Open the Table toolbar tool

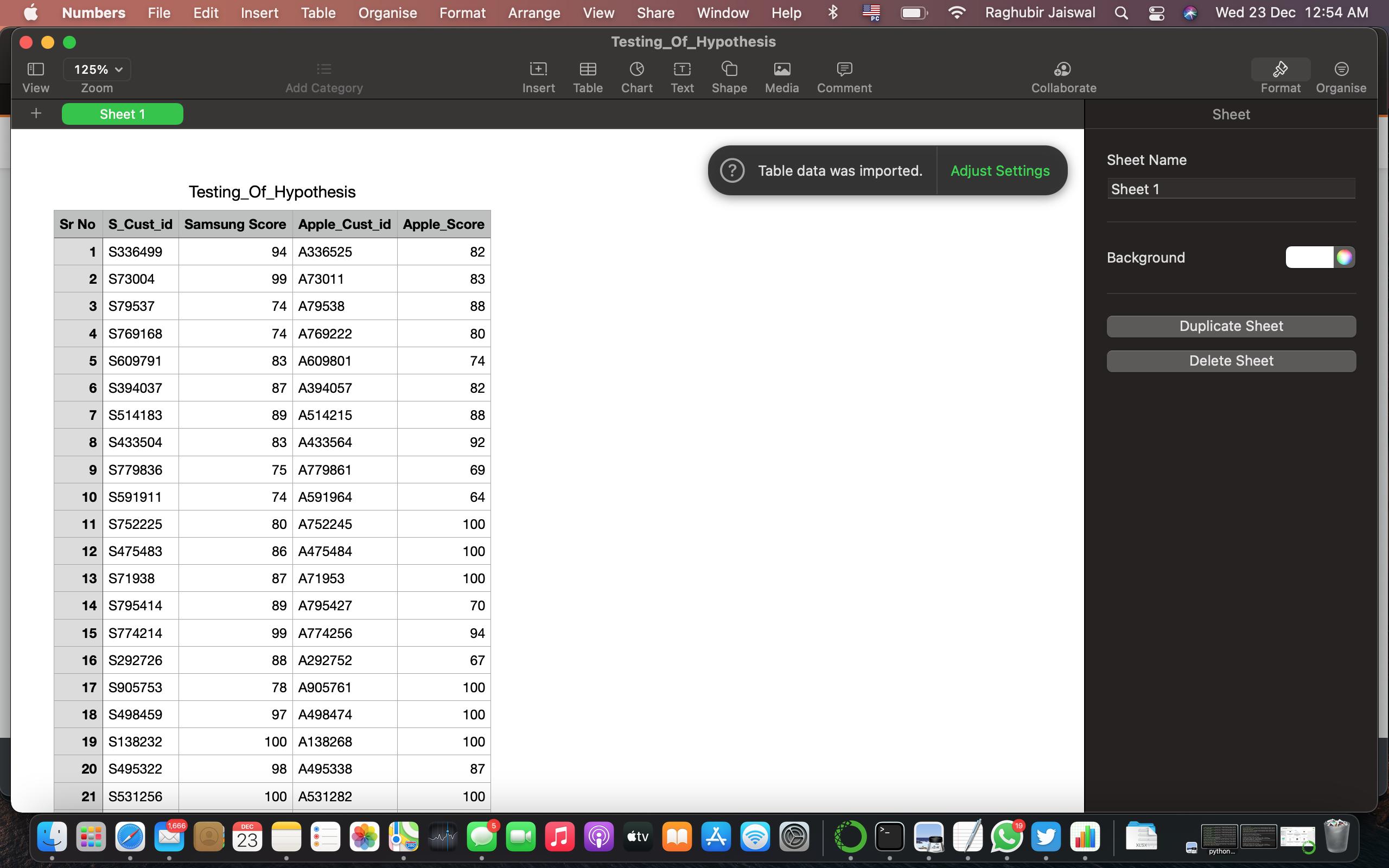tap(587, 69)
